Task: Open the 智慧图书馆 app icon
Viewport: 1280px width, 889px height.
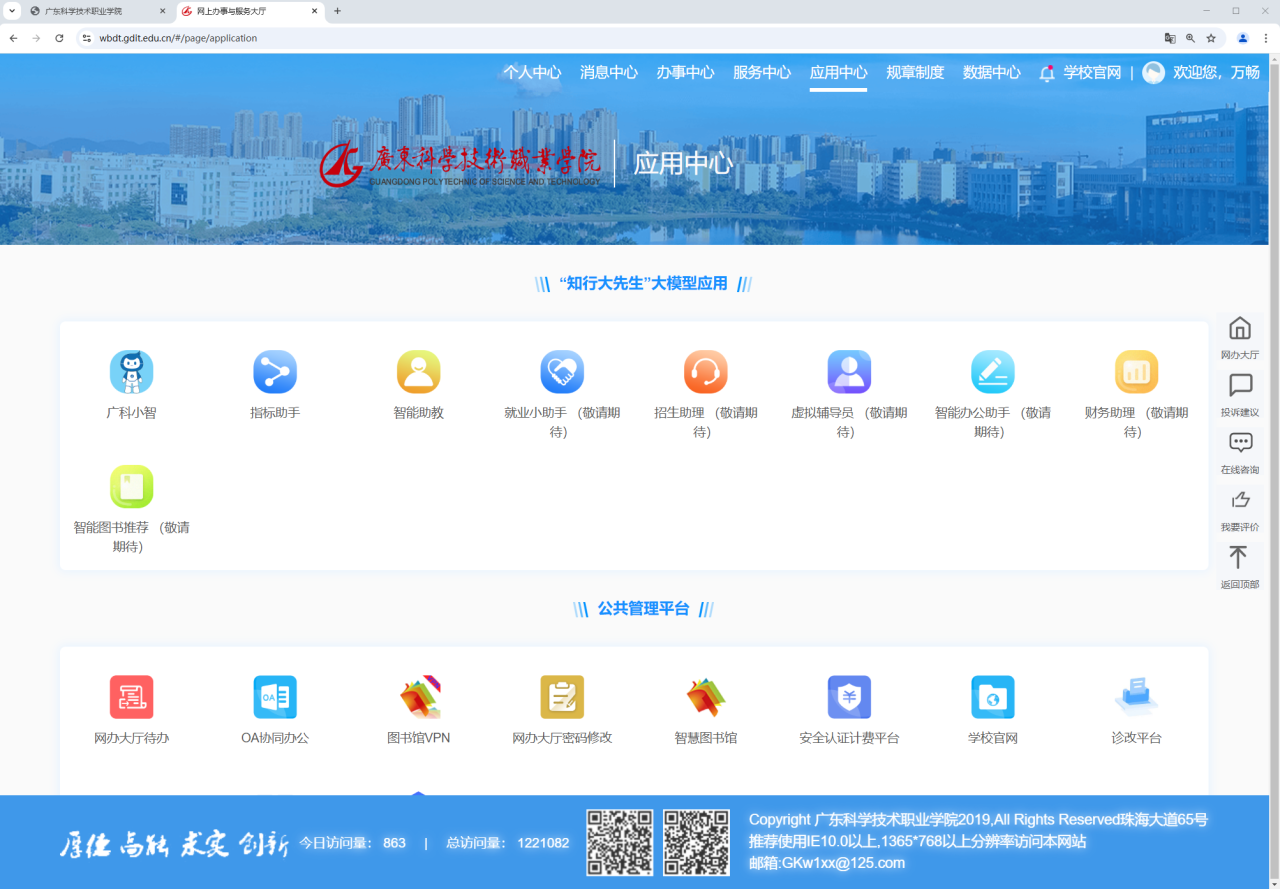Action: 705,697
